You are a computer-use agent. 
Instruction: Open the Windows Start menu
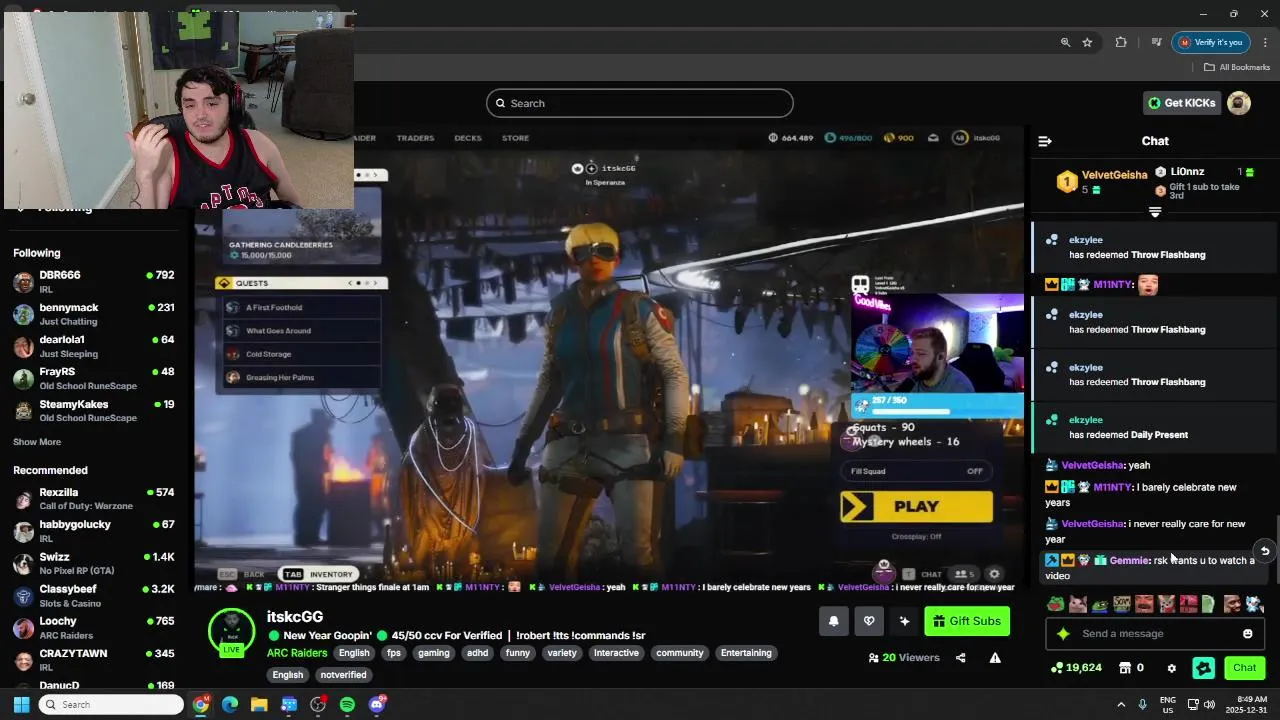point(21,705)
